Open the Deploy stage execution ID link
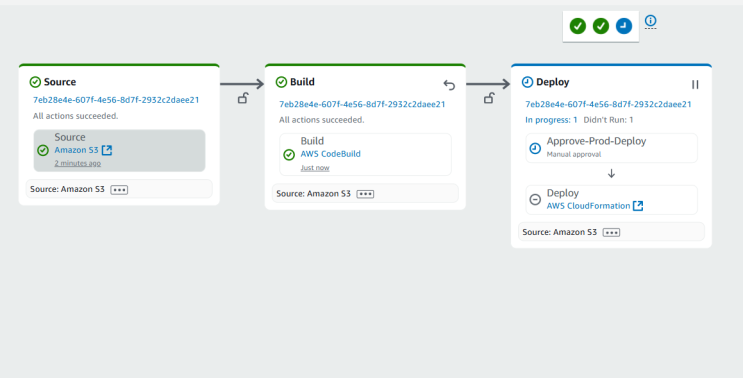743x378 pixels. pos(608,104)
